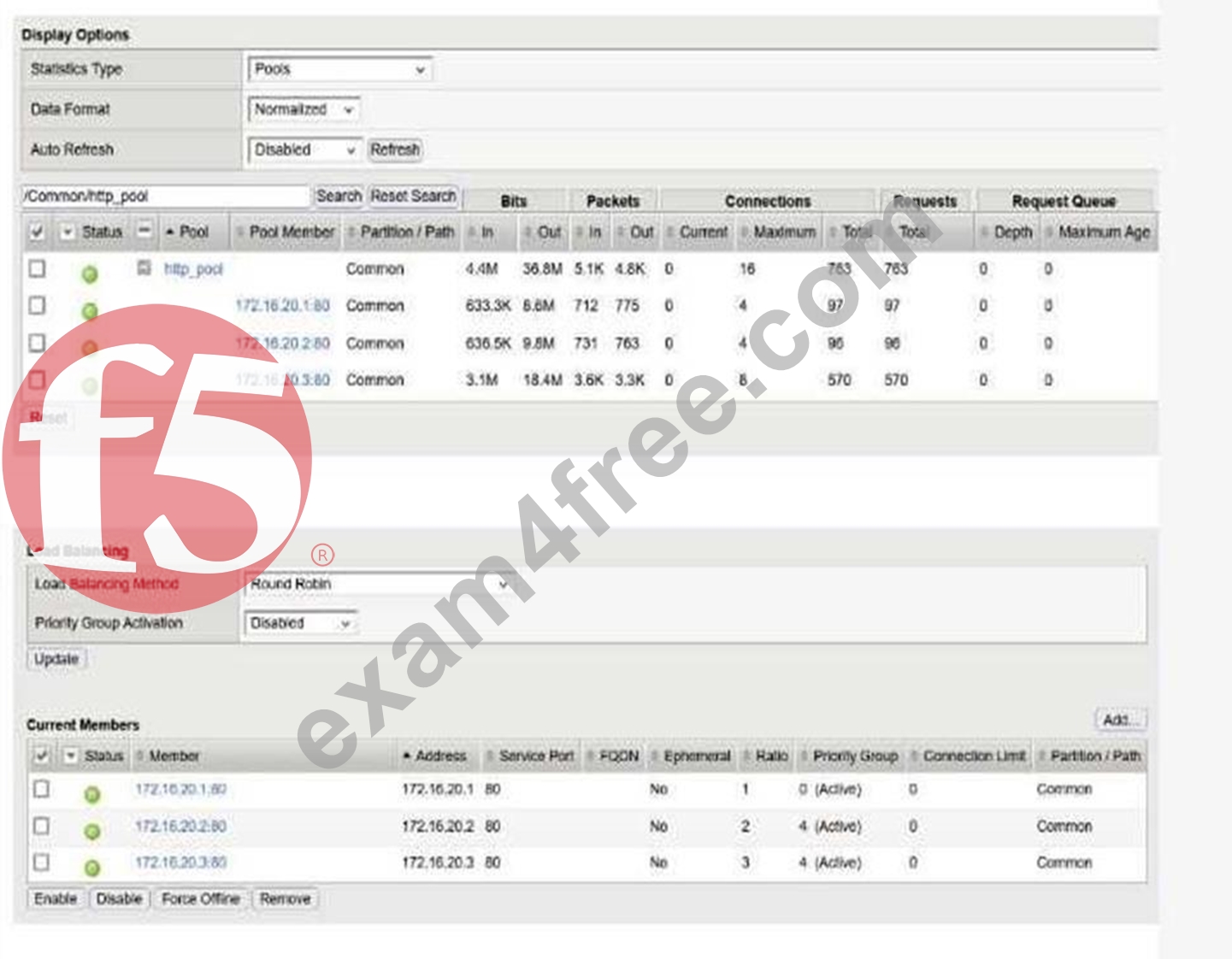This screenshot has height=959, width=1232.
Task: Open the Data Format dropdown showing Normalized
Action: (304, 109)
